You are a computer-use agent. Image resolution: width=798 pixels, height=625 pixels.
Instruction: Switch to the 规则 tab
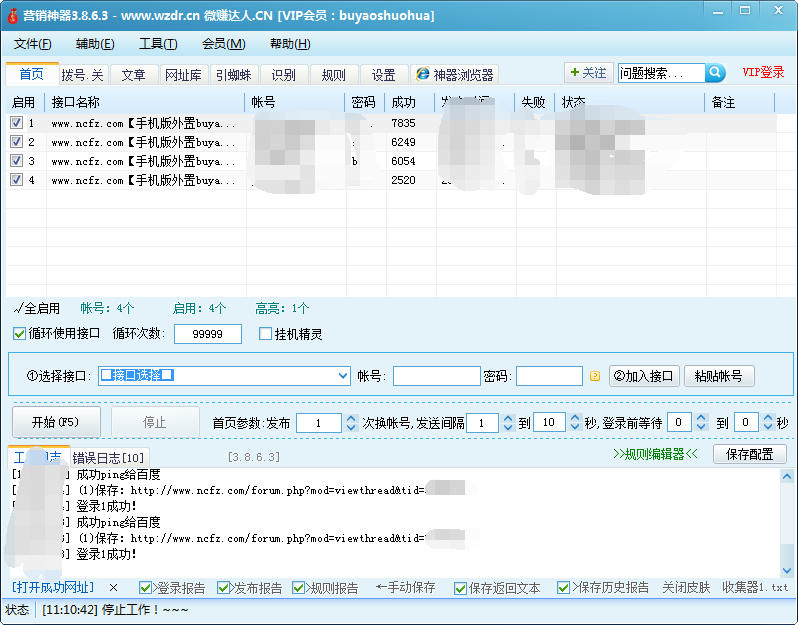(333, 75)
